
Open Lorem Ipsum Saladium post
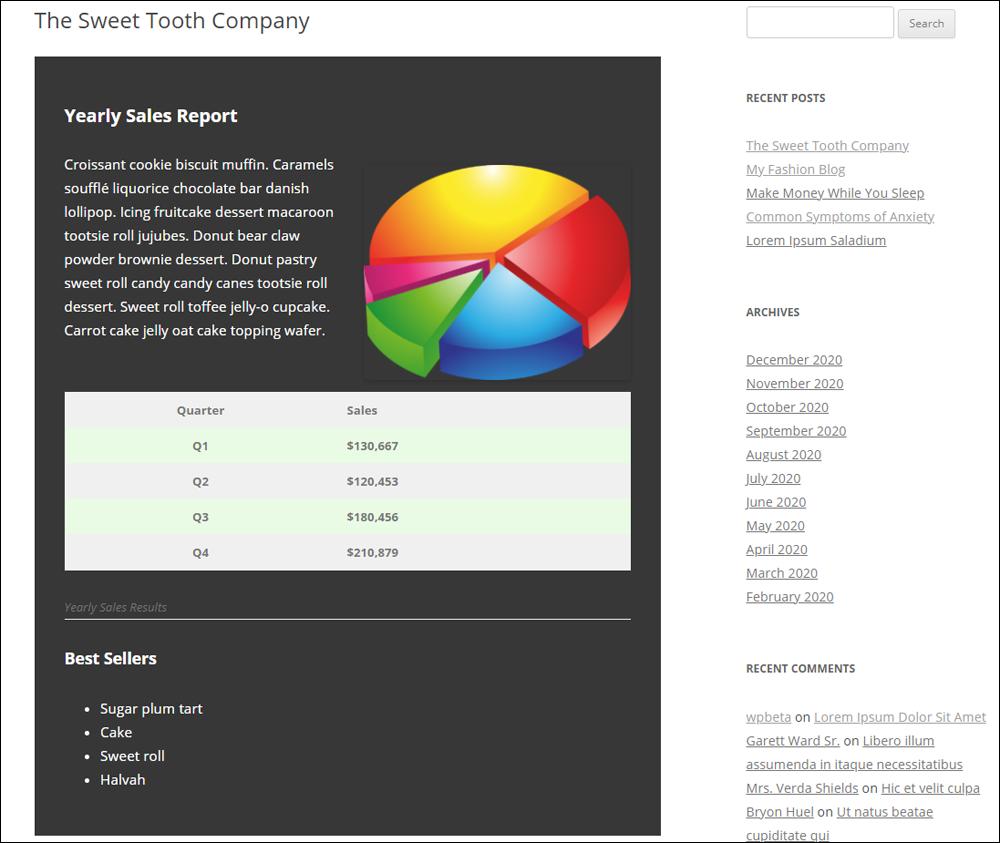816,240
